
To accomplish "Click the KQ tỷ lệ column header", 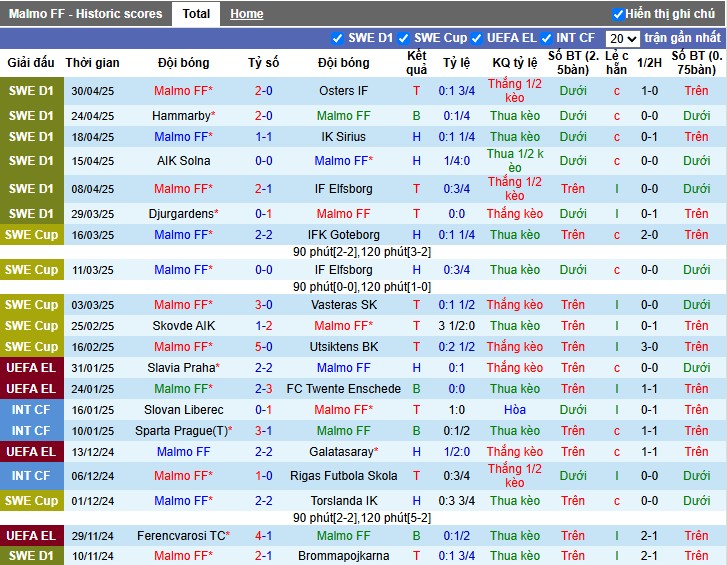I will pos(515,63).
